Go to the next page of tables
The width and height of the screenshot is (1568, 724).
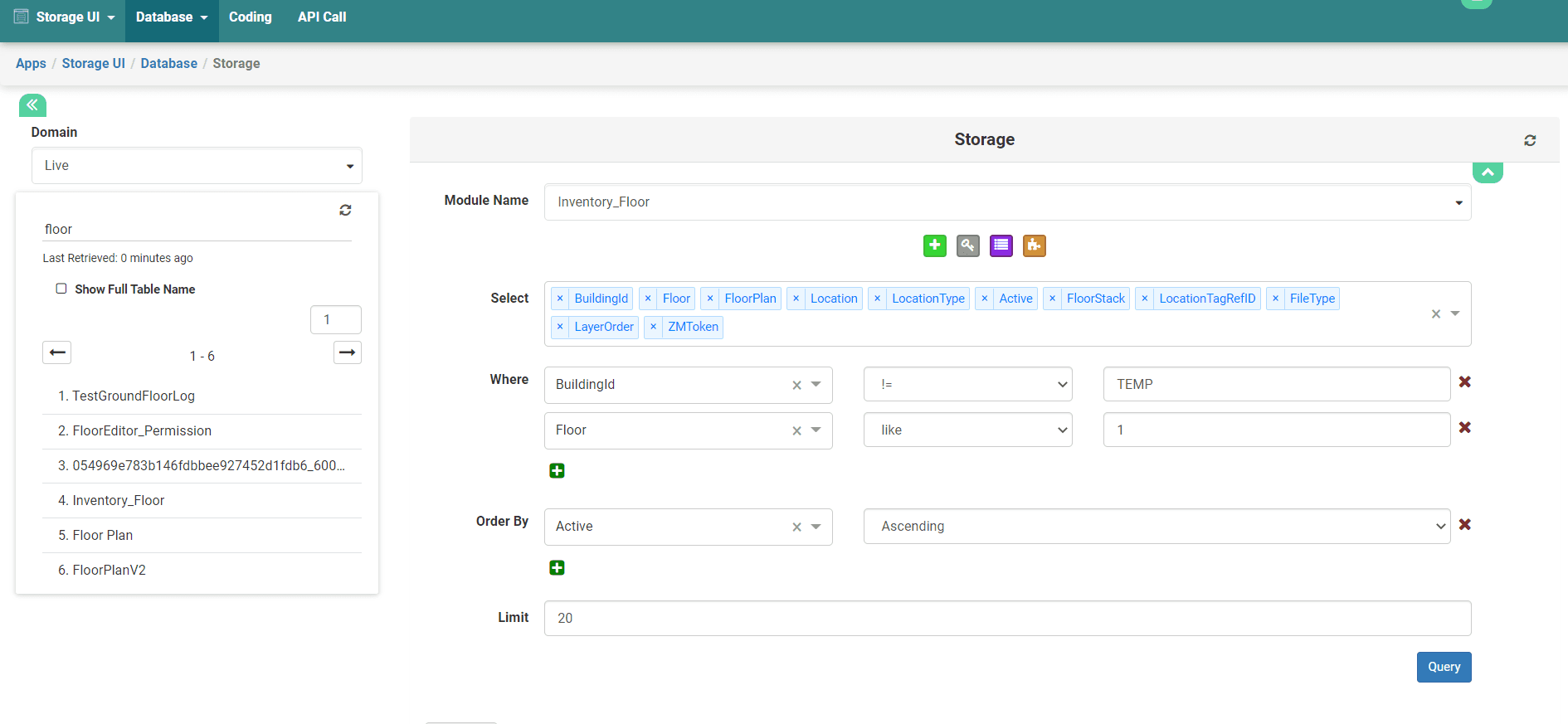[x=348, y=352]
